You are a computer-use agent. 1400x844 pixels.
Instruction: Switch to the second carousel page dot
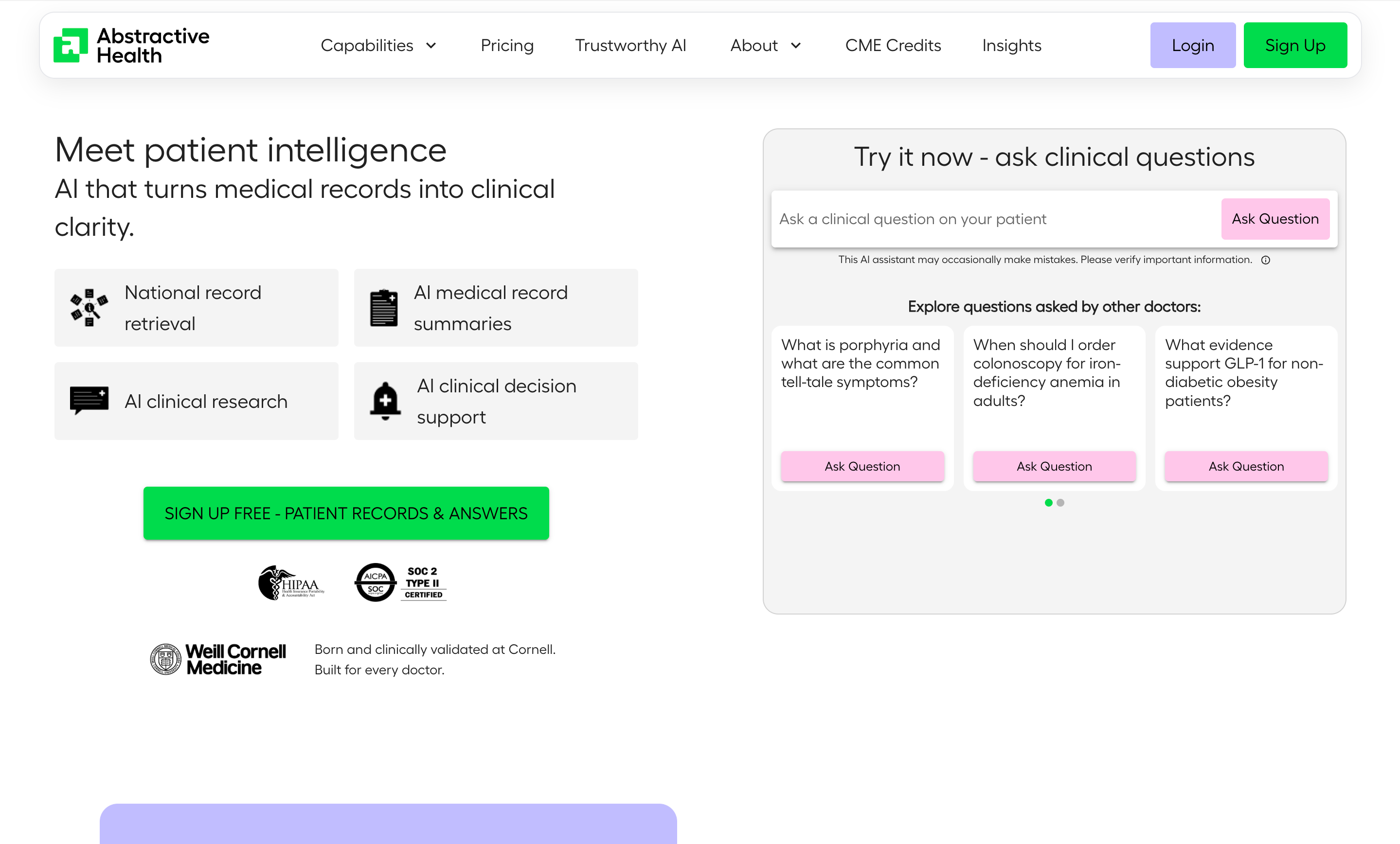pyautogui.click(x=1060, y=503)
